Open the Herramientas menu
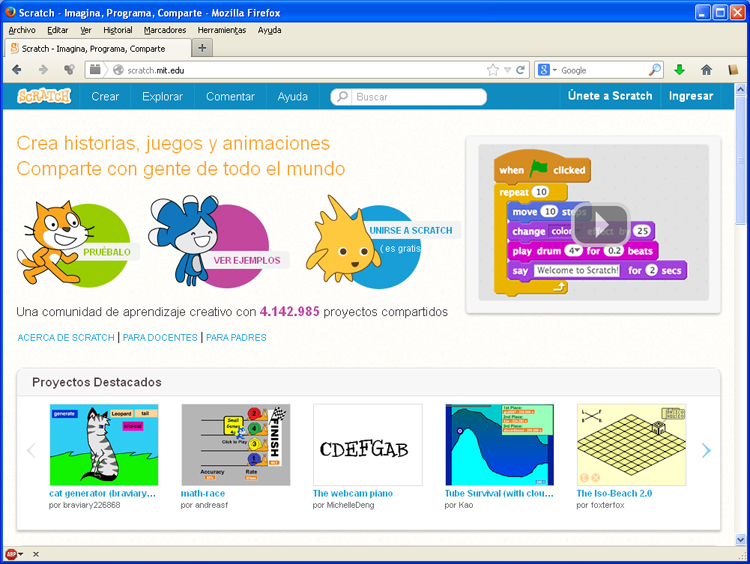The width and height of the screenshot is (750, 564). (x=222, y=30)
